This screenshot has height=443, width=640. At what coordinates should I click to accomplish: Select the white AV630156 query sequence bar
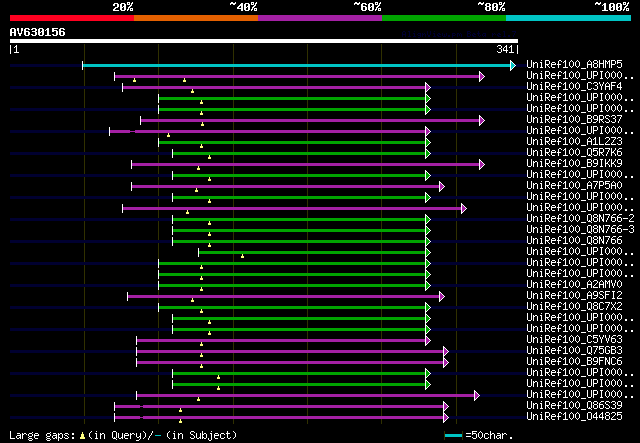[x=264, y=41]
